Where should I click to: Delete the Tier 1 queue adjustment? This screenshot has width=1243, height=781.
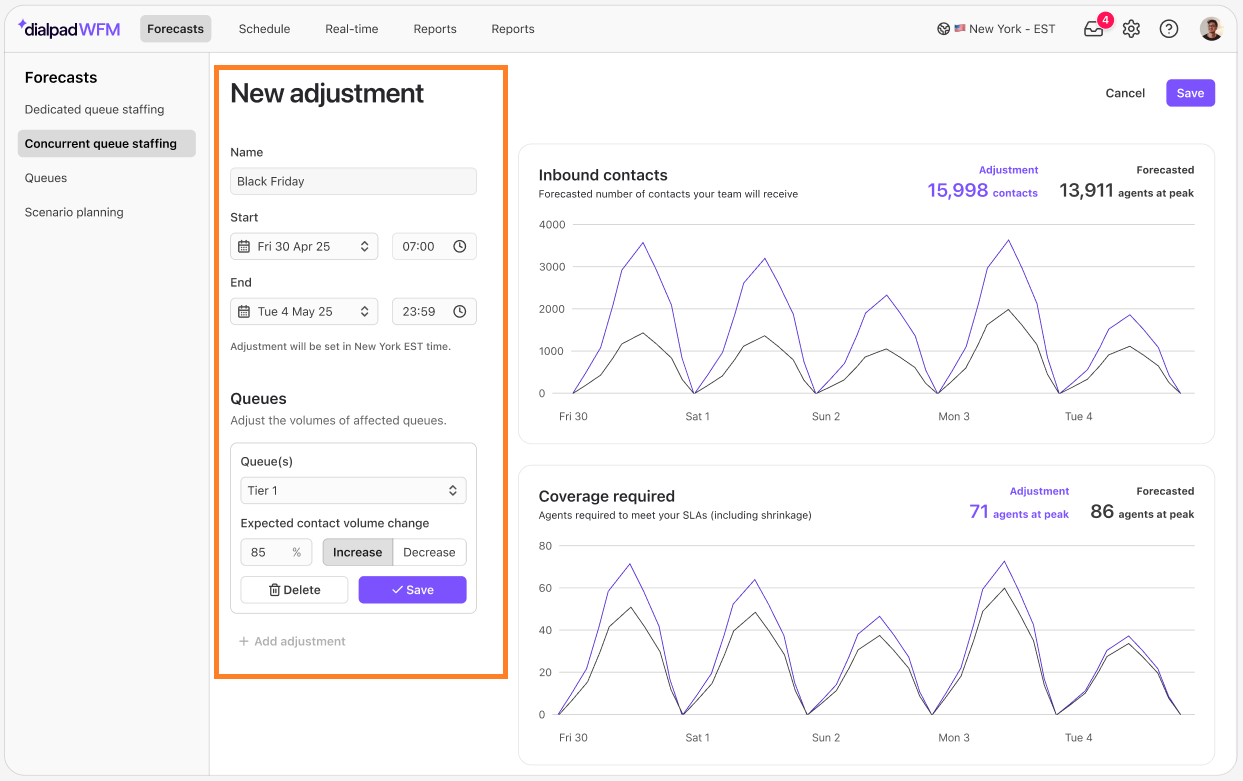pos(295,590)
